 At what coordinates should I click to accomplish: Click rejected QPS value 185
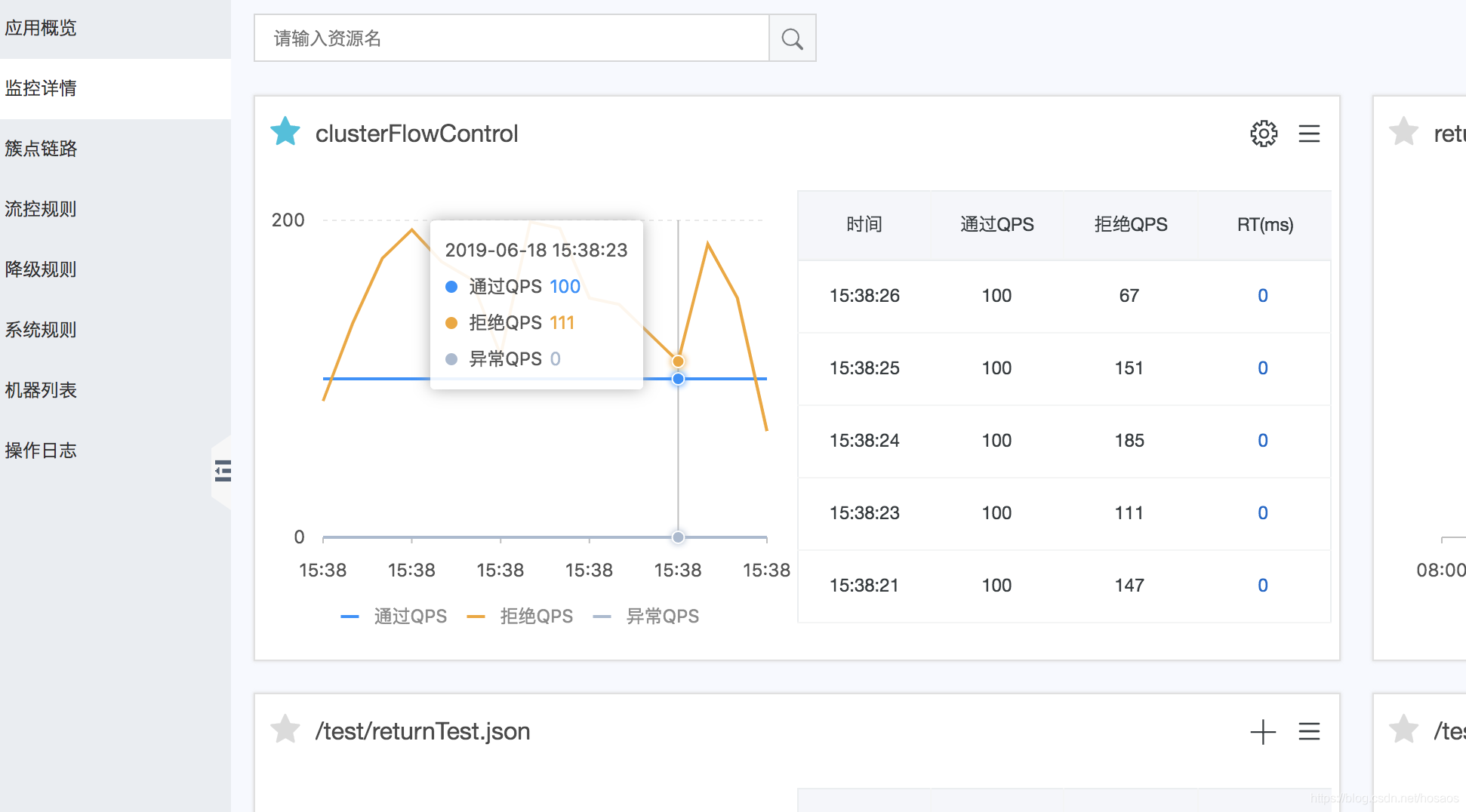pos(1129,441)
